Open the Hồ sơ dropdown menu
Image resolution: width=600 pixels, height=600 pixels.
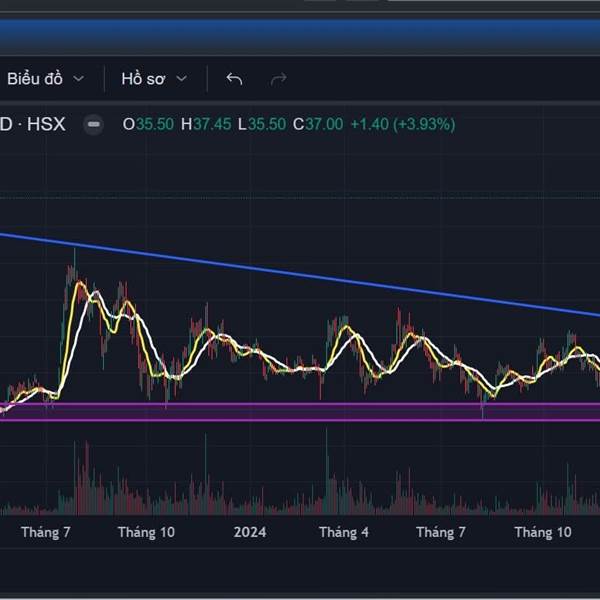[x=154, y=79]
